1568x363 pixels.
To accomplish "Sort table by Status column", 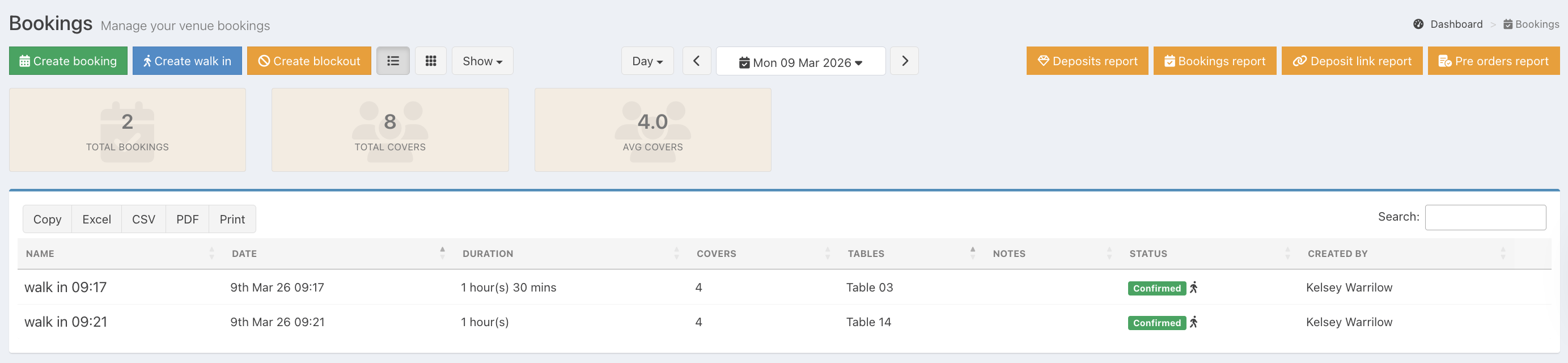I will coord(1147,254).
